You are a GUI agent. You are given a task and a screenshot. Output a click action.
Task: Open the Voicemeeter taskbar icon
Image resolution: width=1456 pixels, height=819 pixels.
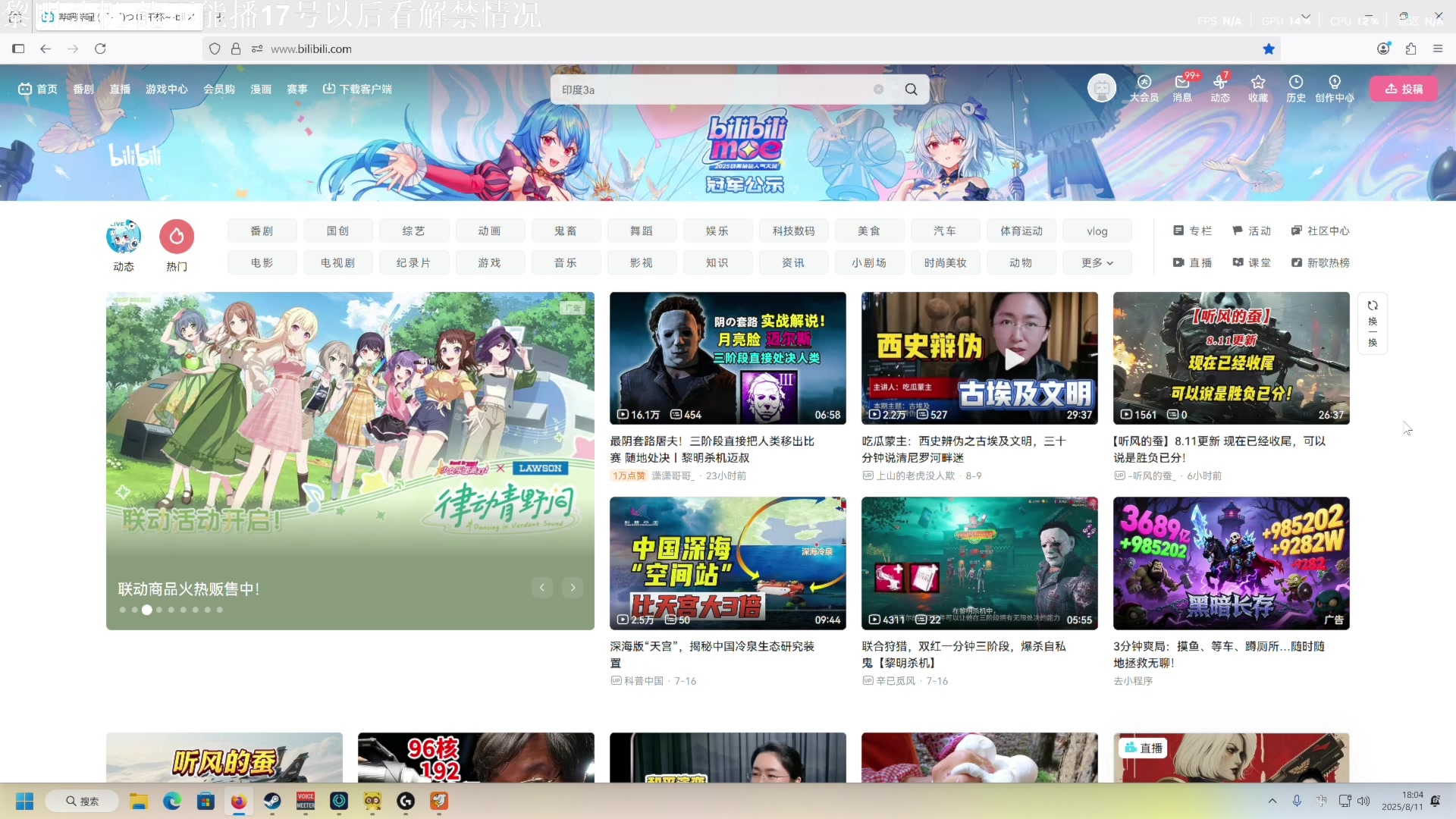click(x=306, y=801)
